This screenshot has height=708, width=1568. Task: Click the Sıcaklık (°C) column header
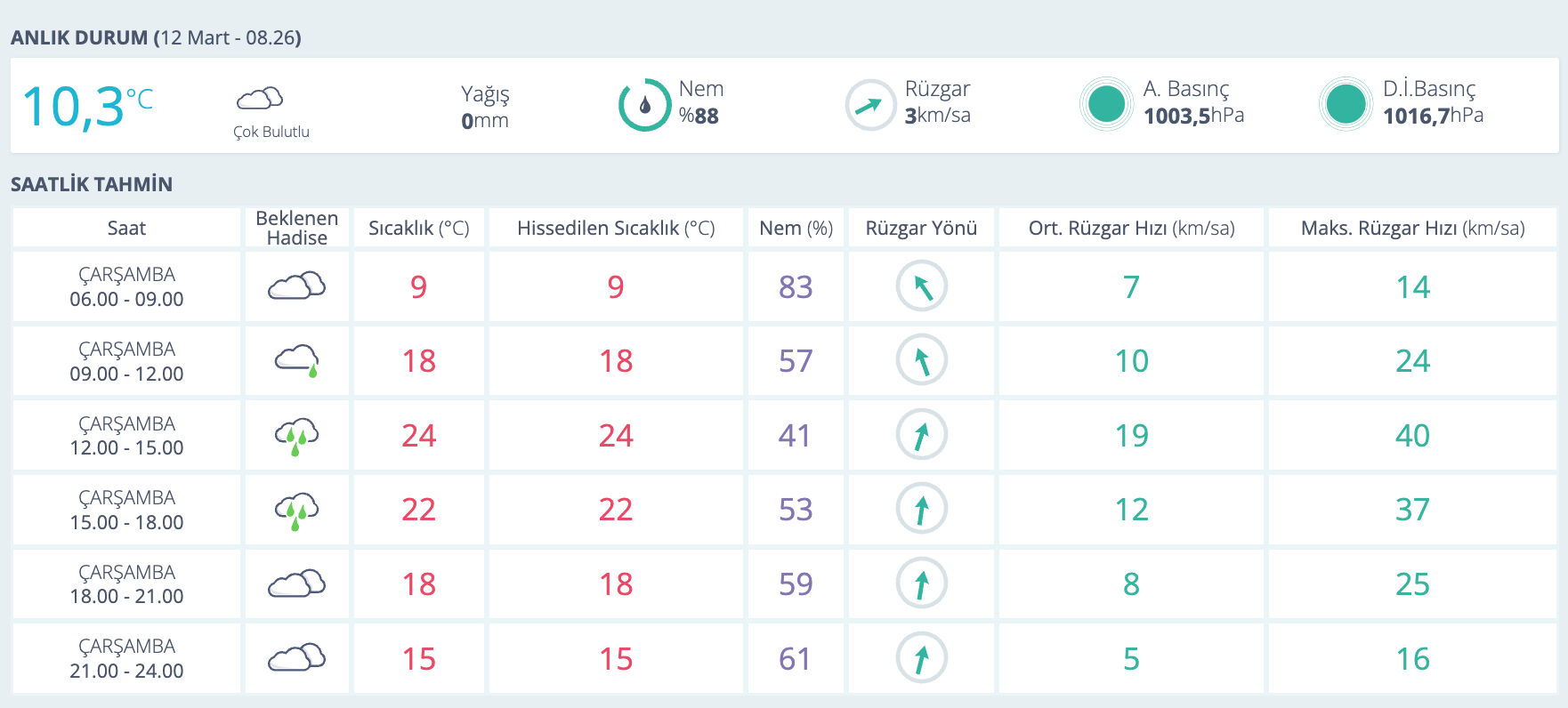[418, 229]
